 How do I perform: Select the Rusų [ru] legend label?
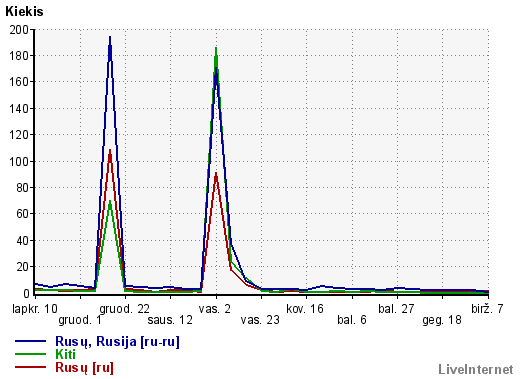pyautogui.click(x=84, y=368)
